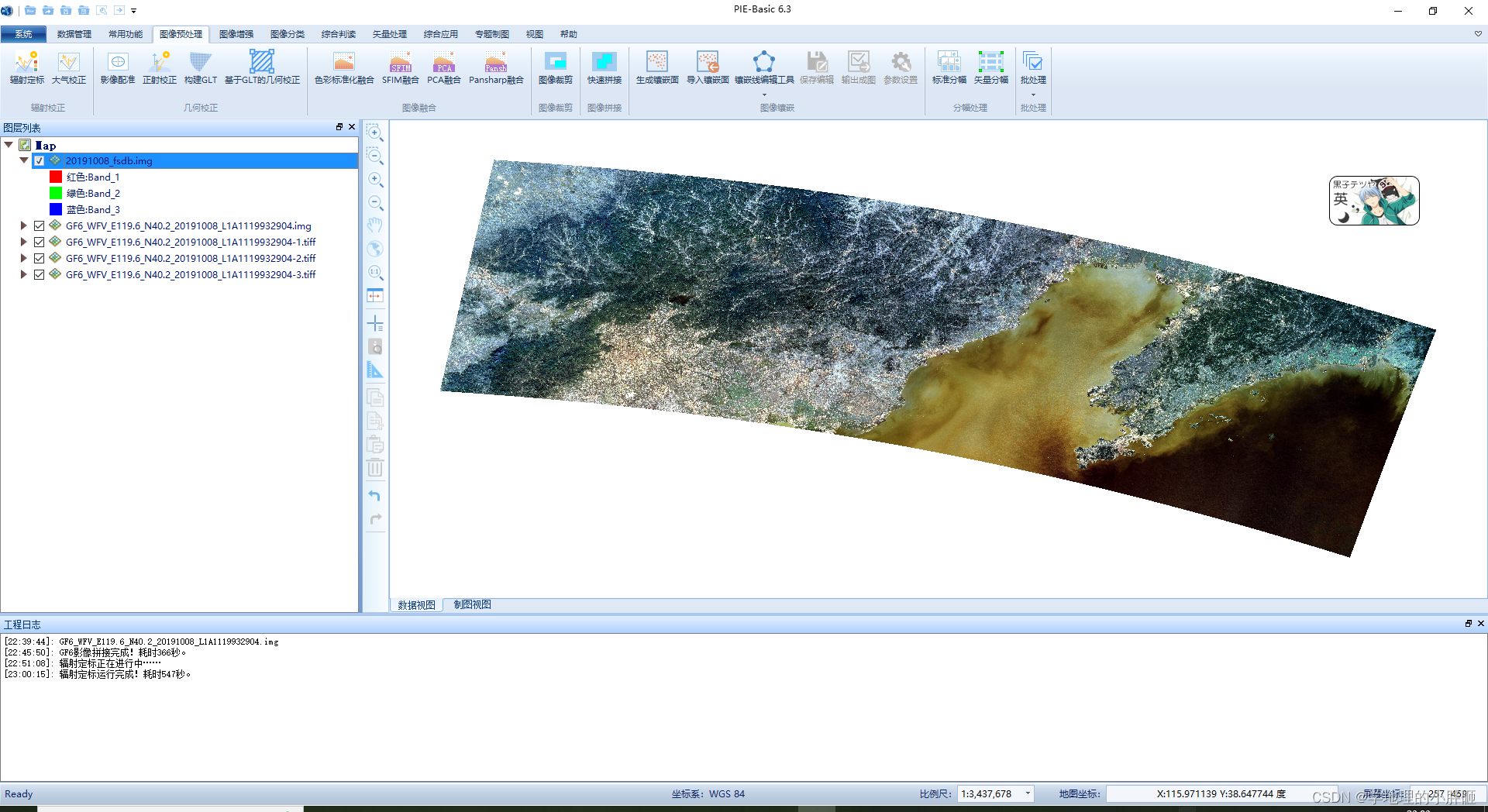Launch the 大气校正 atmospheric correction tool
Image resolution: width=1488 pixels, height=812 pixels.
click(68, 67)
